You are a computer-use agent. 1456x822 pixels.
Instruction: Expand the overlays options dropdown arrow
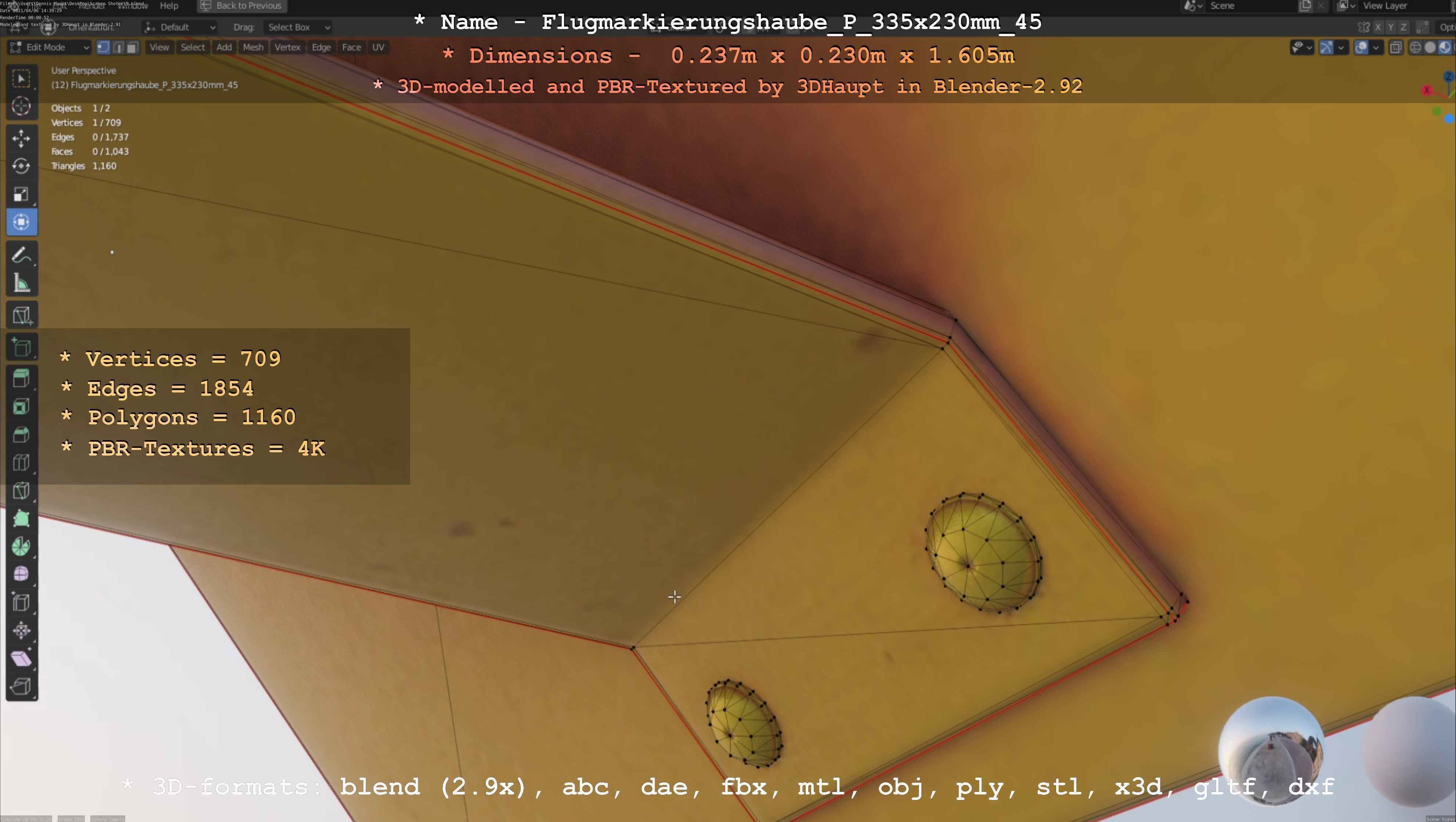pos(1376,47)
